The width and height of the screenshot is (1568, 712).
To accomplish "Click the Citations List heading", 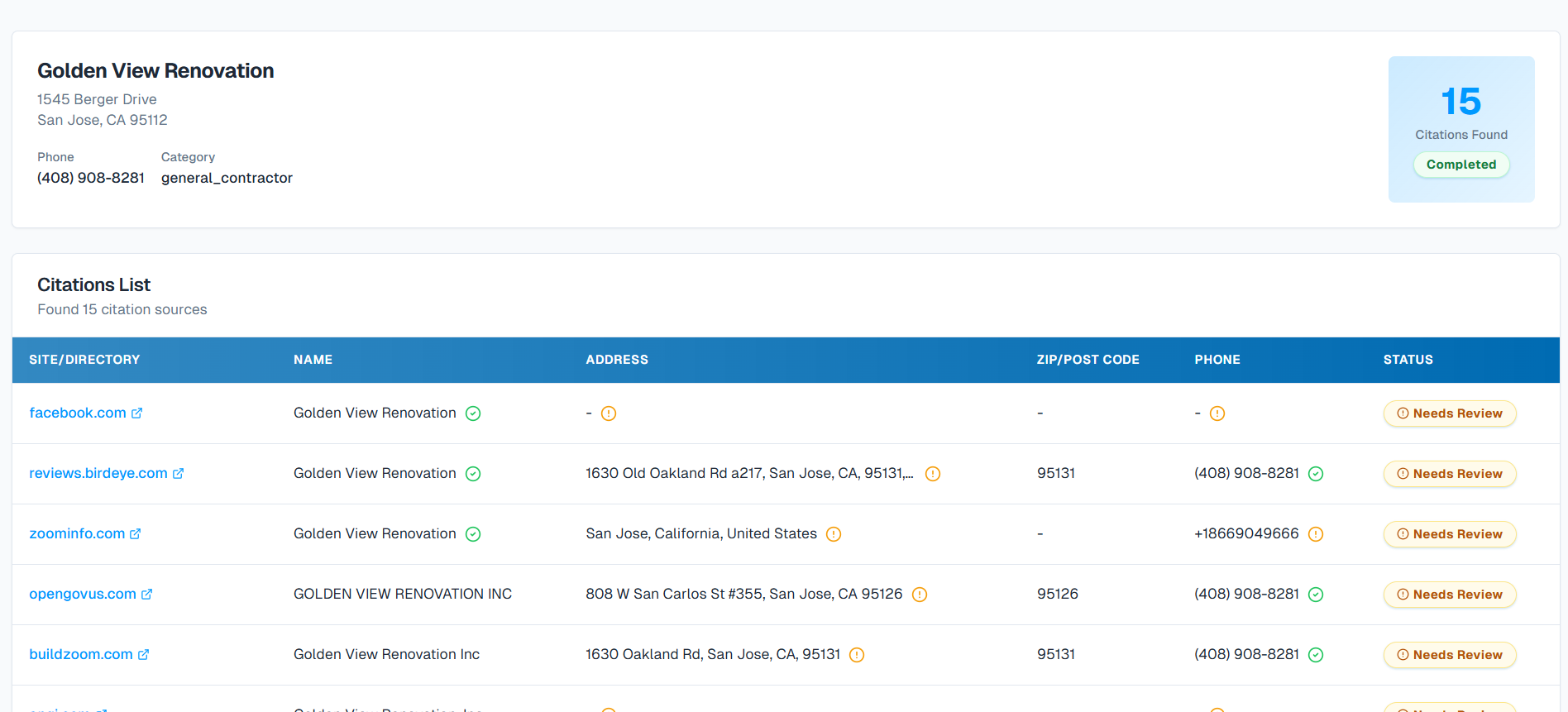I will click(x=93, y=285).
